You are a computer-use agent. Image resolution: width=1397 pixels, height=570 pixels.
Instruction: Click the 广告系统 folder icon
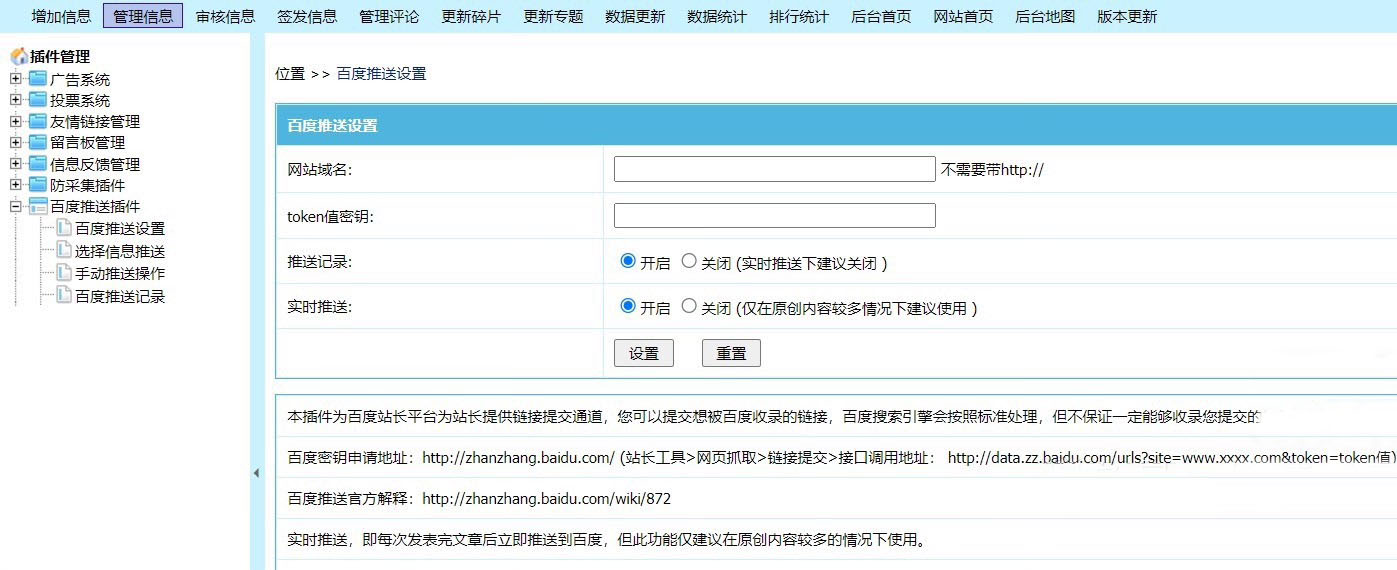click(38, 79)
